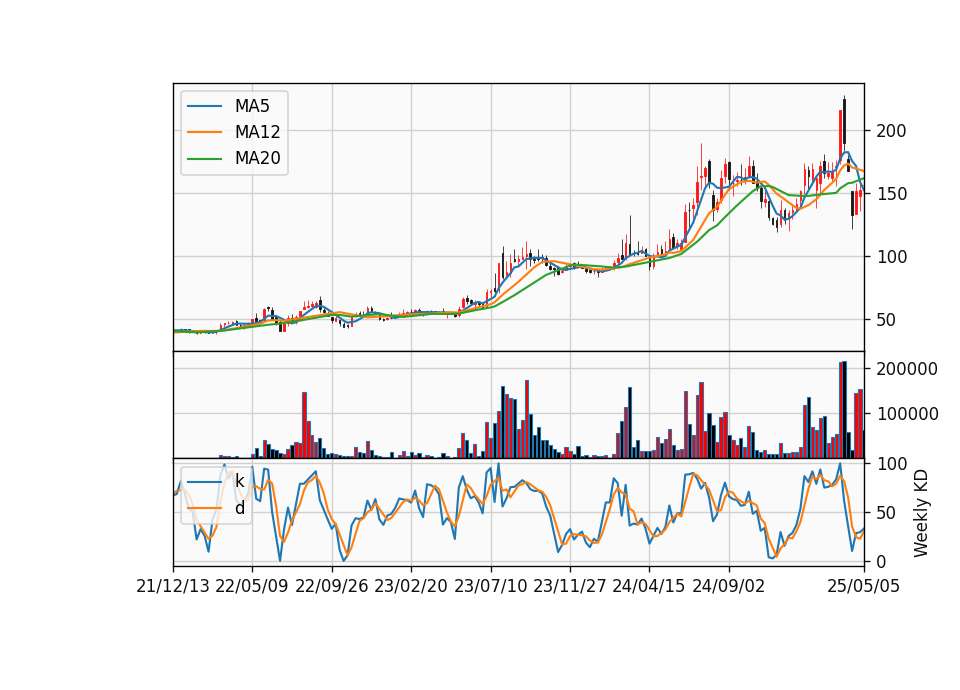Click the 25/05/05 date tick label
The width and height of the screenshot is (960, 690).
pyautogui.click(x=864, y=586)
